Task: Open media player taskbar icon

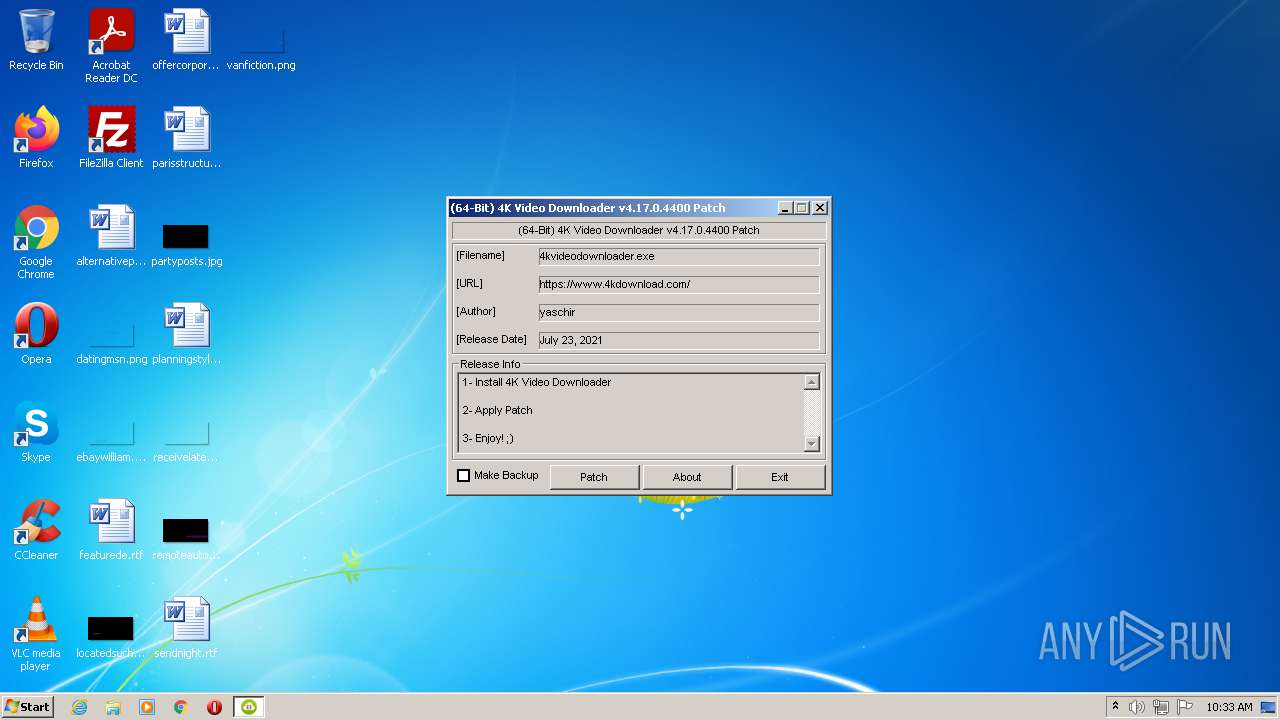Action: click(x=147, y=707)
